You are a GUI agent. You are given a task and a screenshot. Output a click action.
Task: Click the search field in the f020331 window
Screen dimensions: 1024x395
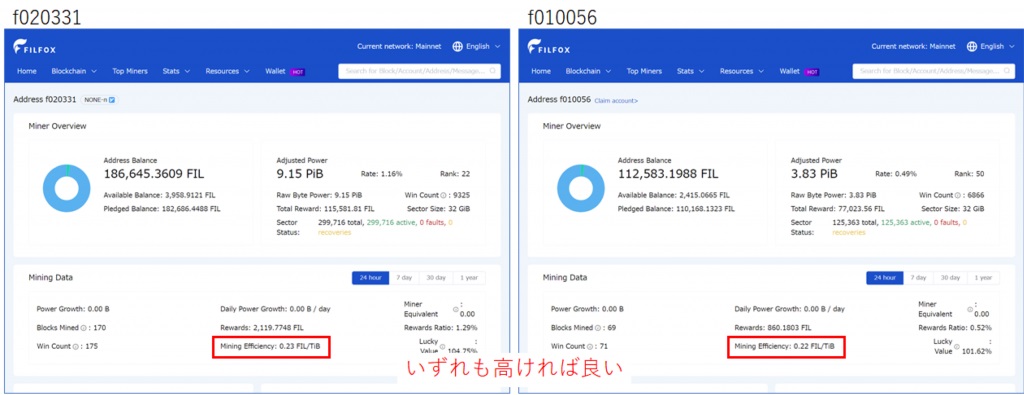pyautogui.click(x=419, y=71)
